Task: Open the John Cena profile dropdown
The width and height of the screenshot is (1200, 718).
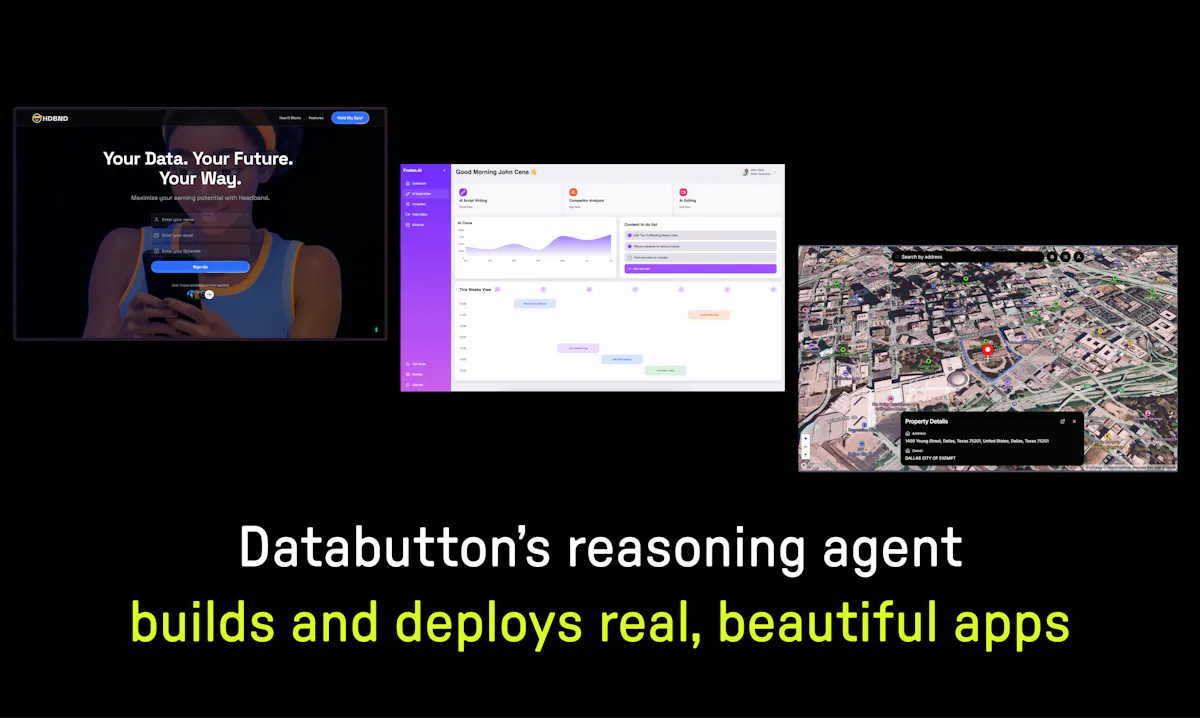Action: coord(775,172)
